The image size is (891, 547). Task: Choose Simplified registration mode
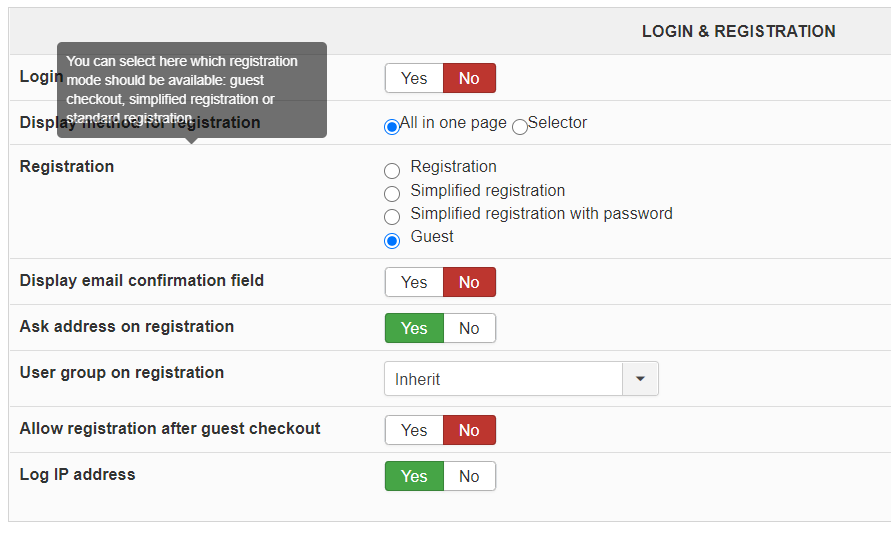click(392, 194)
